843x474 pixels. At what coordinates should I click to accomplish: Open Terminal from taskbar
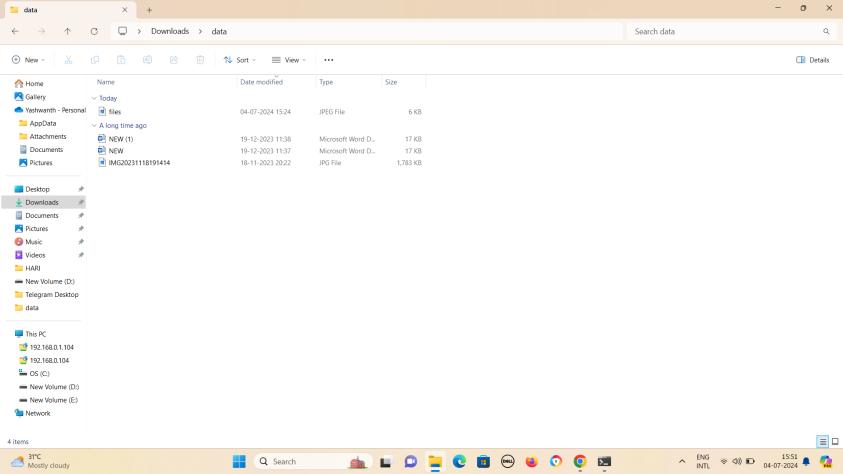click(x=604, y=461)
